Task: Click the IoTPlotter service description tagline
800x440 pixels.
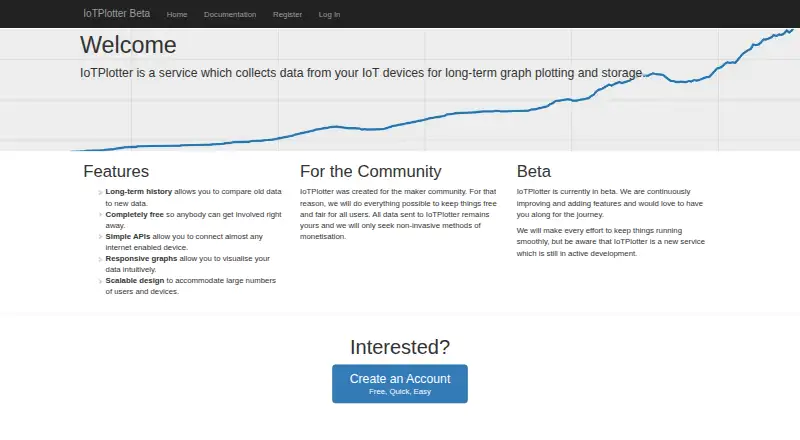Action: 363,73
